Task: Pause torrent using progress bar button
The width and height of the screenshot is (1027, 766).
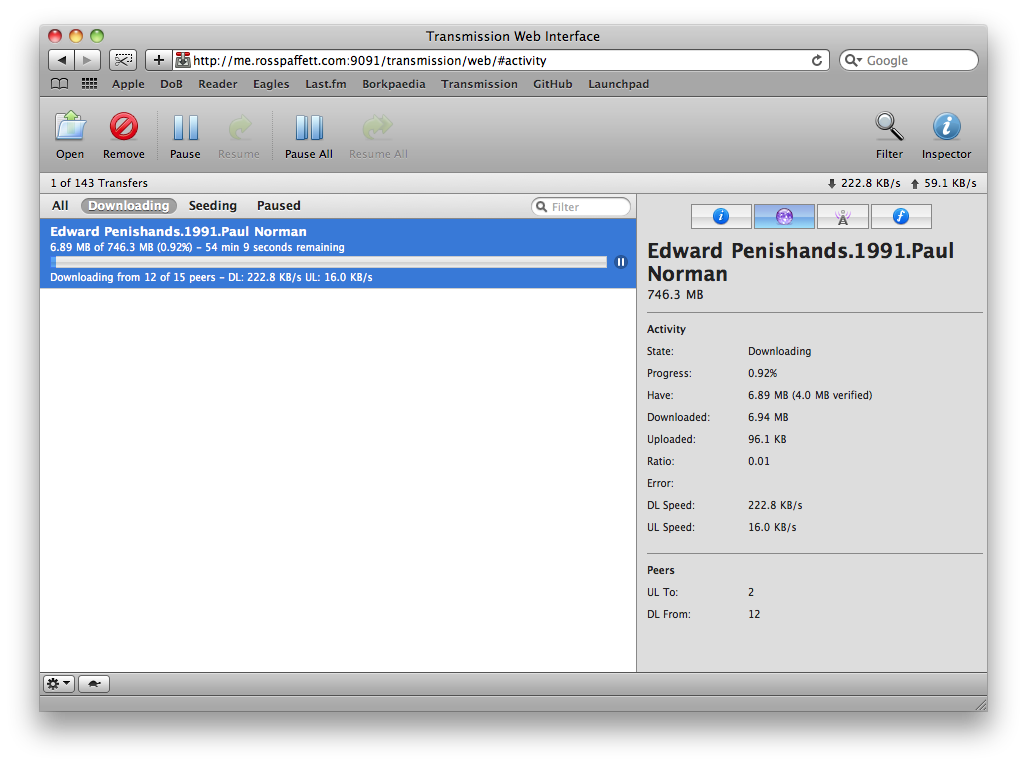Action: coord(621,262)
